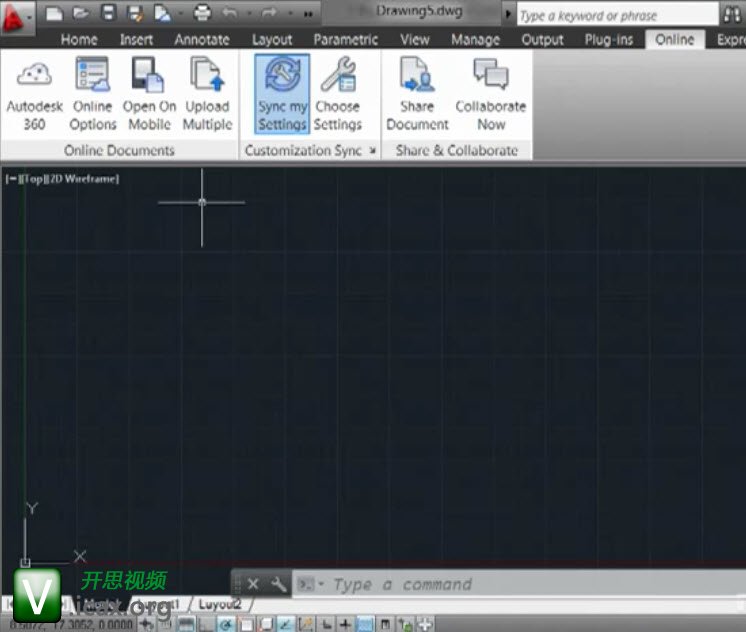Toggle Annotation Monitor in status bar
The image size is (746, 632).
pos(425,623)
